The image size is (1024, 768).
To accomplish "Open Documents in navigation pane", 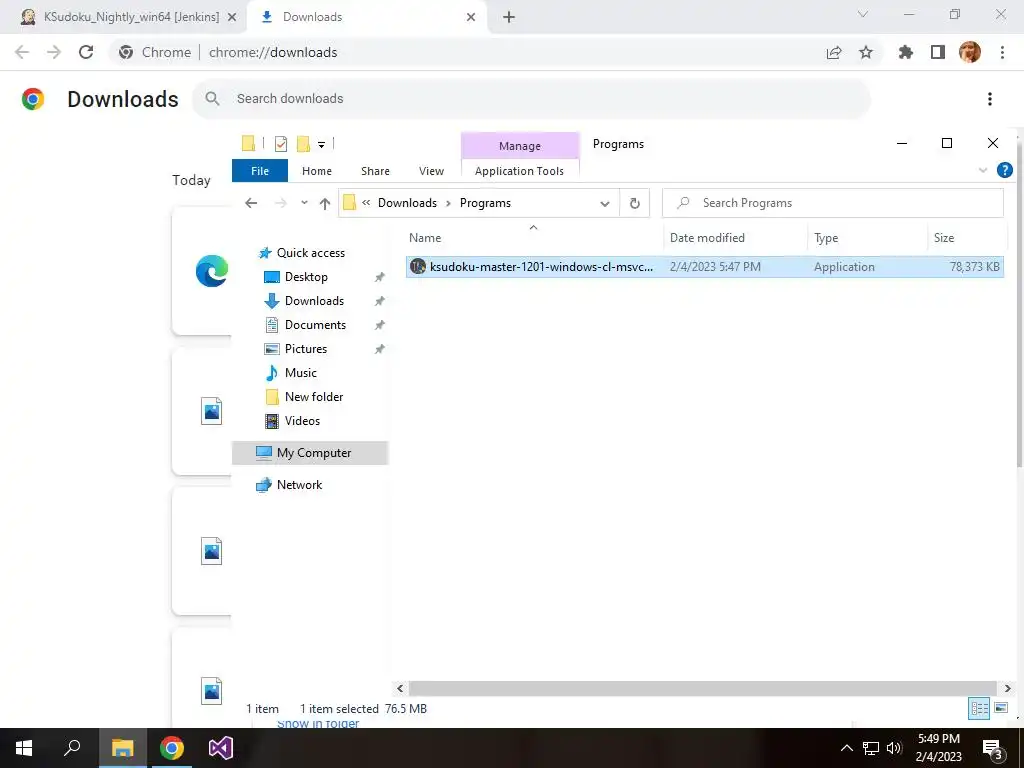I will [315, 325].
